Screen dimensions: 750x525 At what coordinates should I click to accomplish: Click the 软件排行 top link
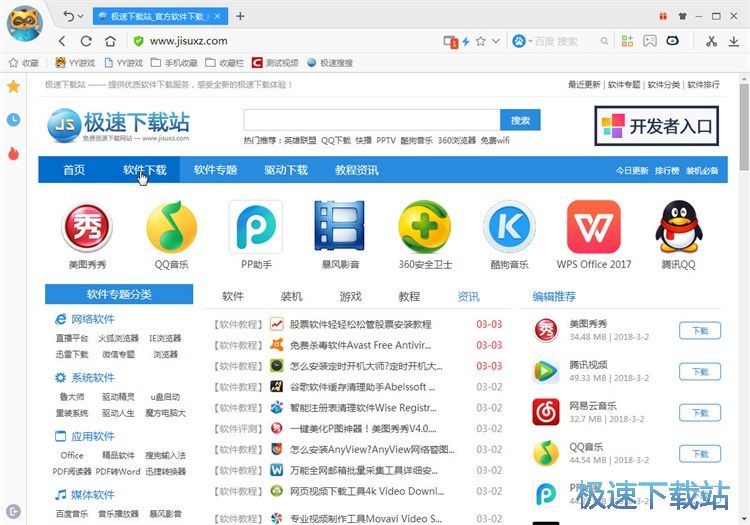click(x=703, y=85)
